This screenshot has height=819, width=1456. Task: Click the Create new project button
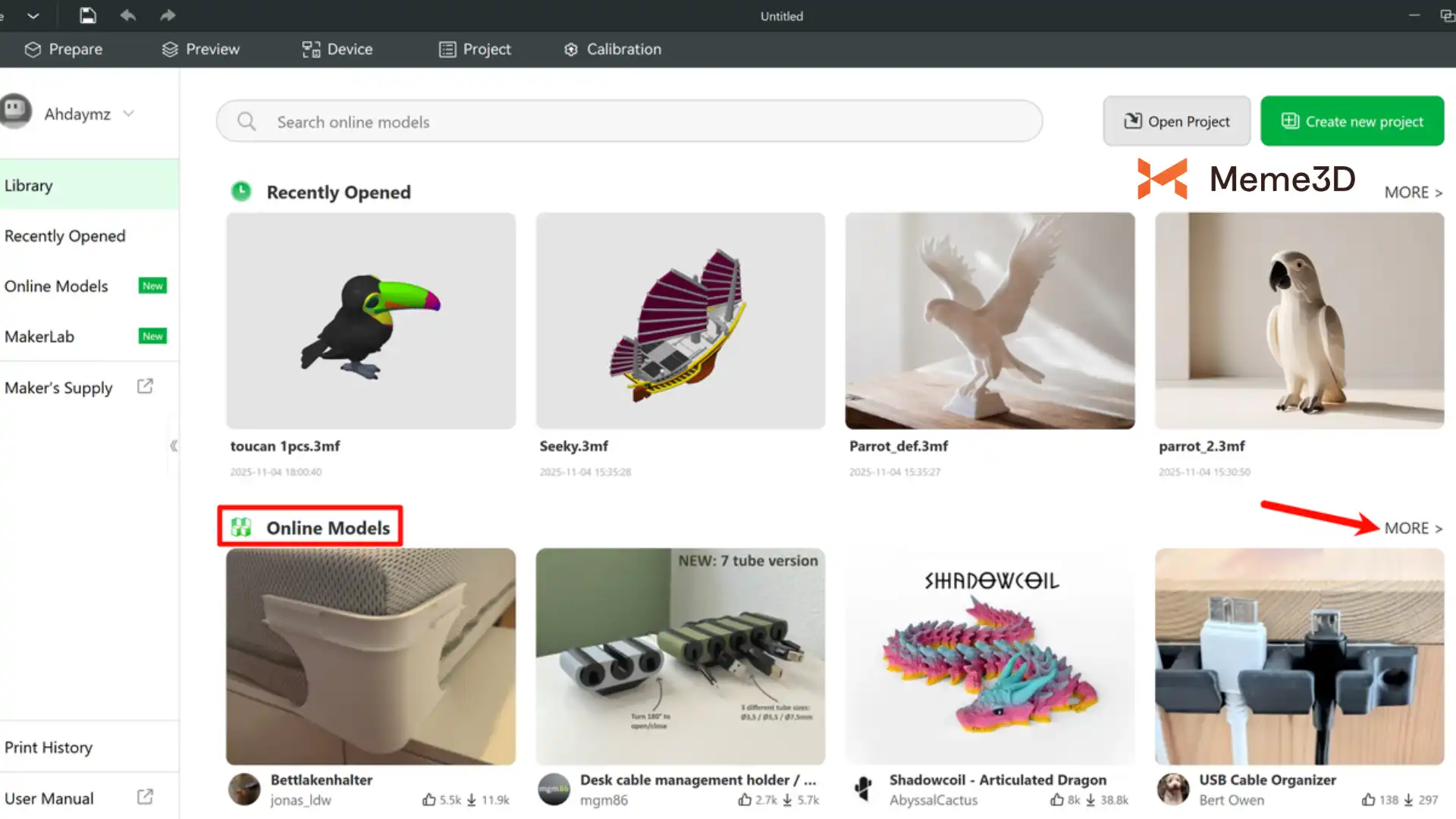point(1352,121)
